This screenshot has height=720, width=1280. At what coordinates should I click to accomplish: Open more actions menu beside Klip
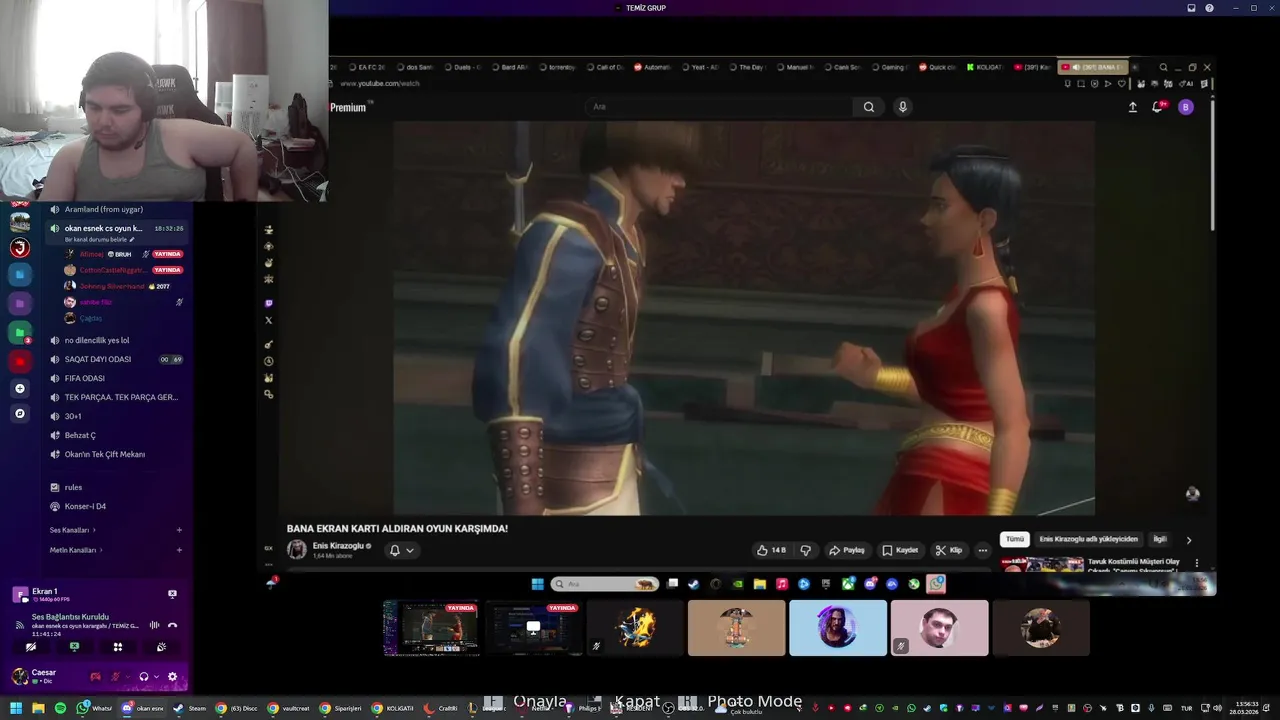(982, 550)
